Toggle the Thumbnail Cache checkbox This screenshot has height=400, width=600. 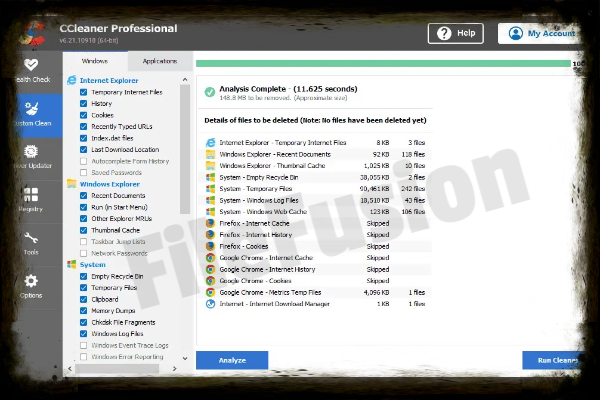tap(83, 230)
